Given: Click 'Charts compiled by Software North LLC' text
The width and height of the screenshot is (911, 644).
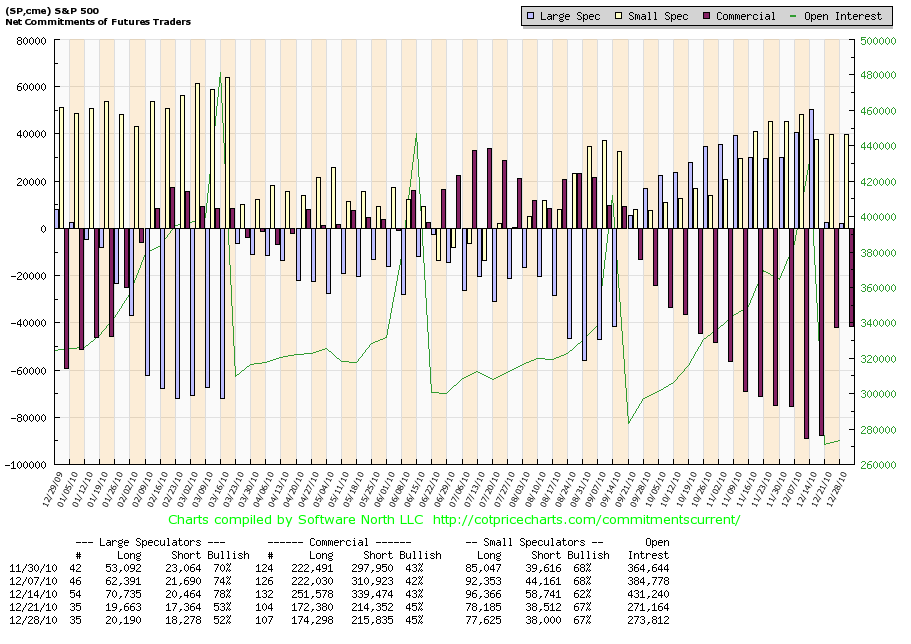Looking at the screenshot, I should pos(296,520).
